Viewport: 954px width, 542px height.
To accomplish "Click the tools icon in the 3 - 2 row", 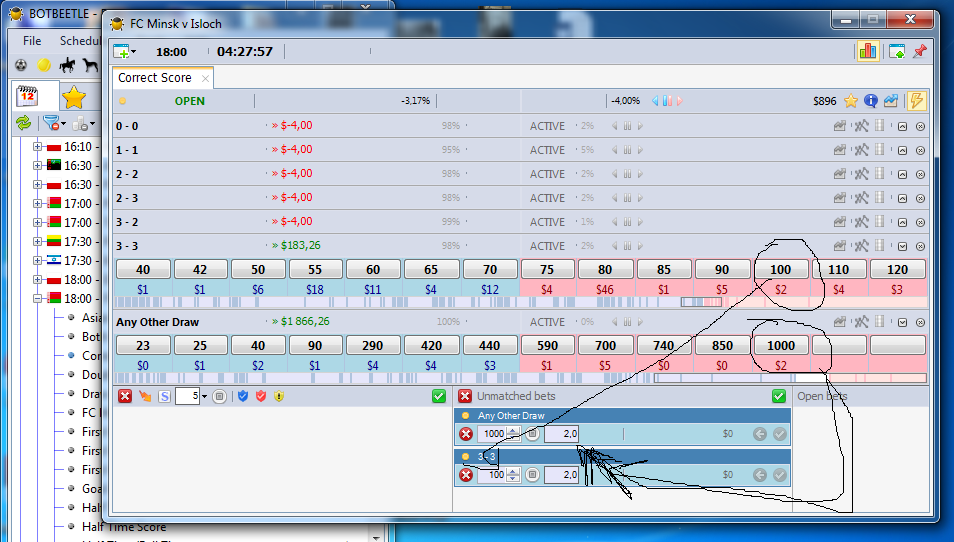I will click(861, 222).
